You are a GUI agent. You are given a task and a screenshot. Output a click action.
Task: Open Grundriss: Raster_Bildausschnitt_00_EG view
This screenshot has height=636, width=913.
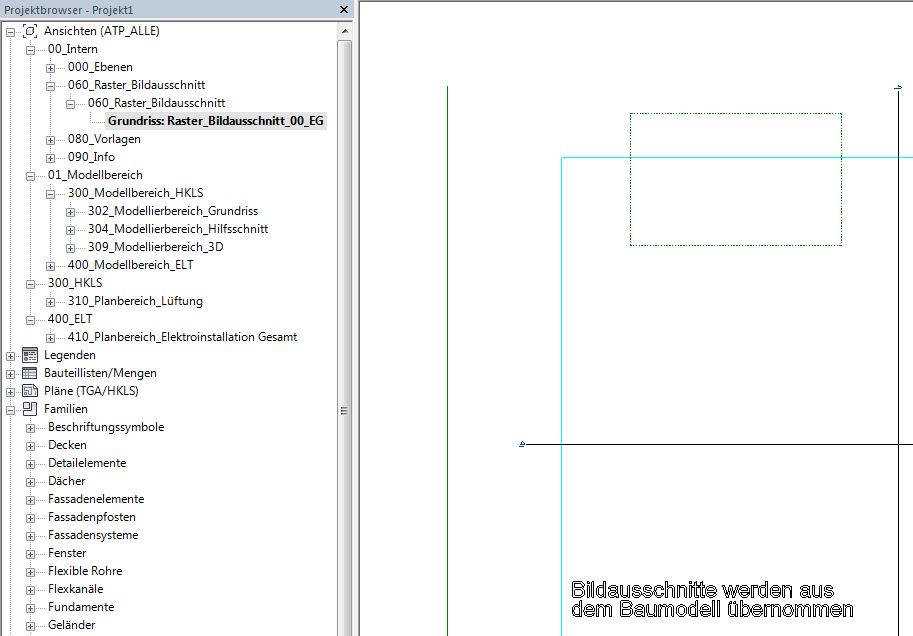215,121
